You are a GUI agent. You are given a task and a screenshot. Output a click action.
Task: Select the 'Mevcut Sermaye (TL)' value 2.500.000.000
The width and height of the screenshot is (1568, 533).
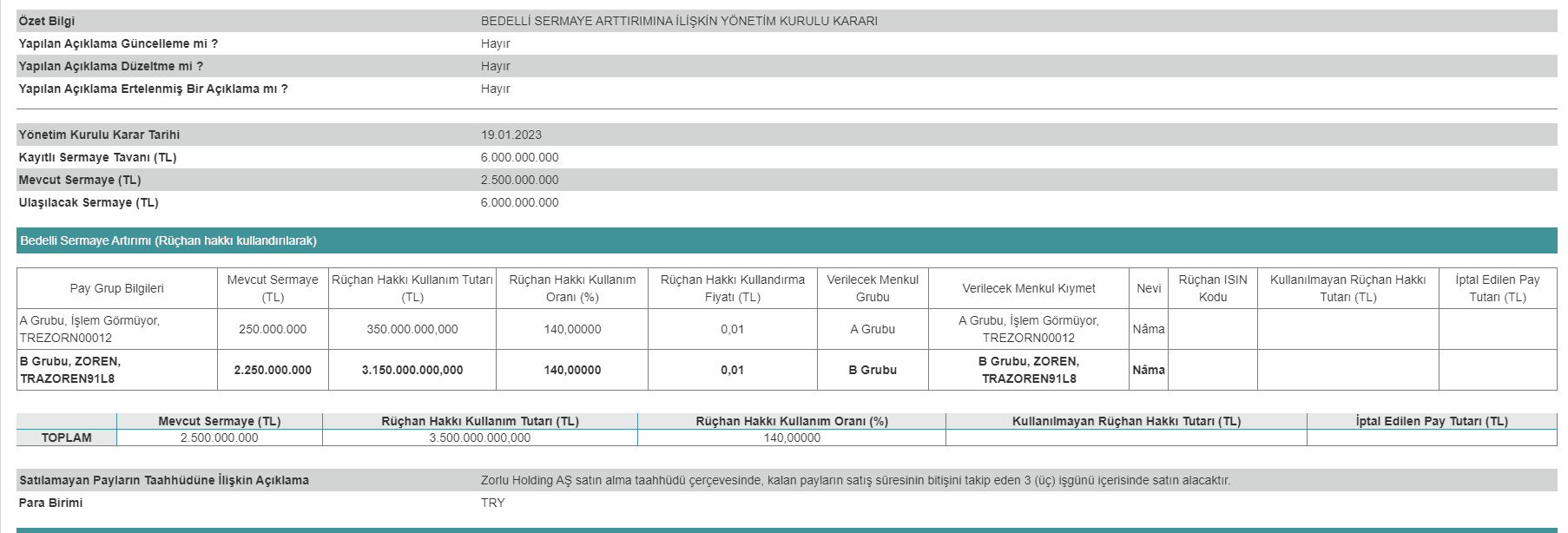click(519, 180)
